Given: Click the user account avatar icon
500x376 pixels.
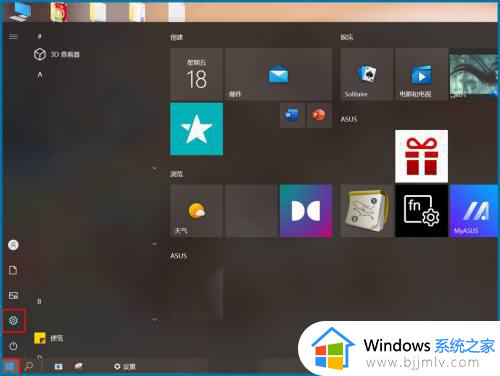Looking at the screenshot, I should click(x=13, y=245).
